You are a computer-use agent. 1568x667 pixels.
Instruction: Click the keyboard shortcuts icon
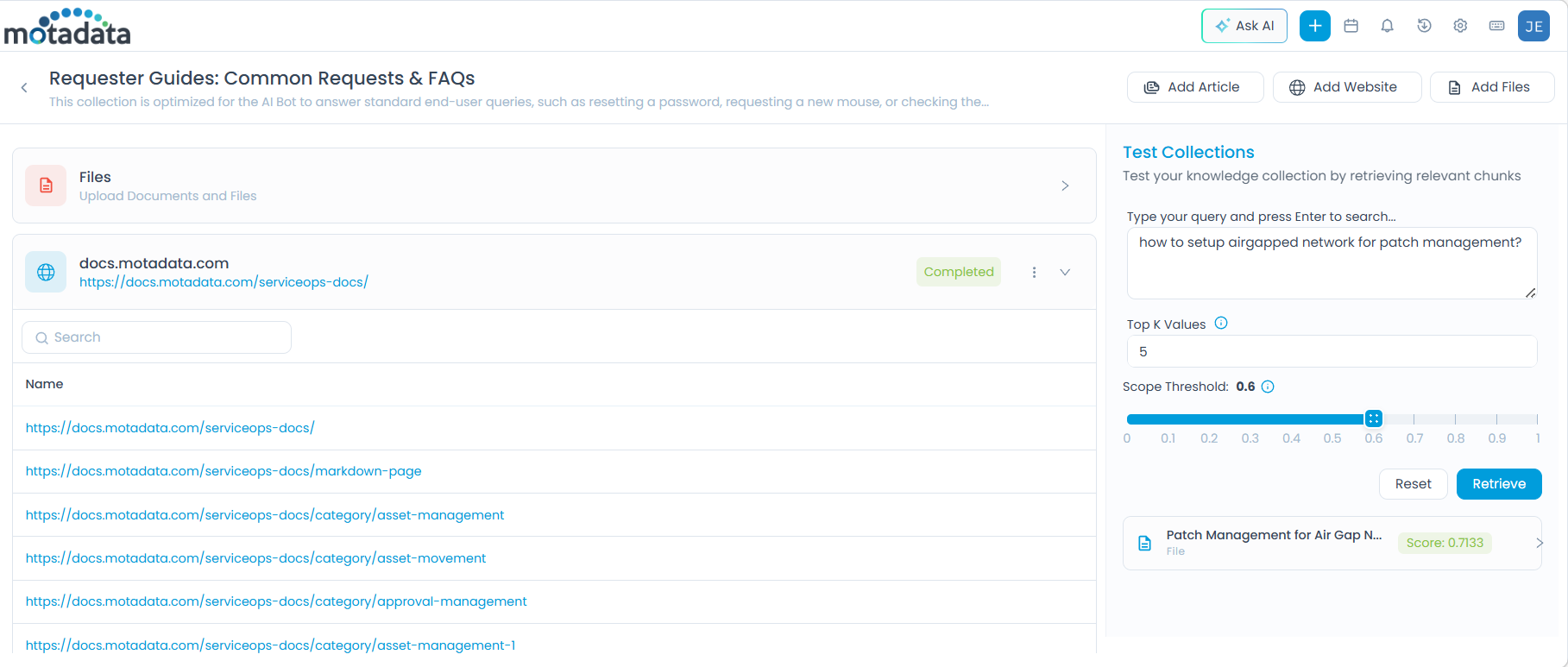pyautogui.click(x=1497, y=26)
